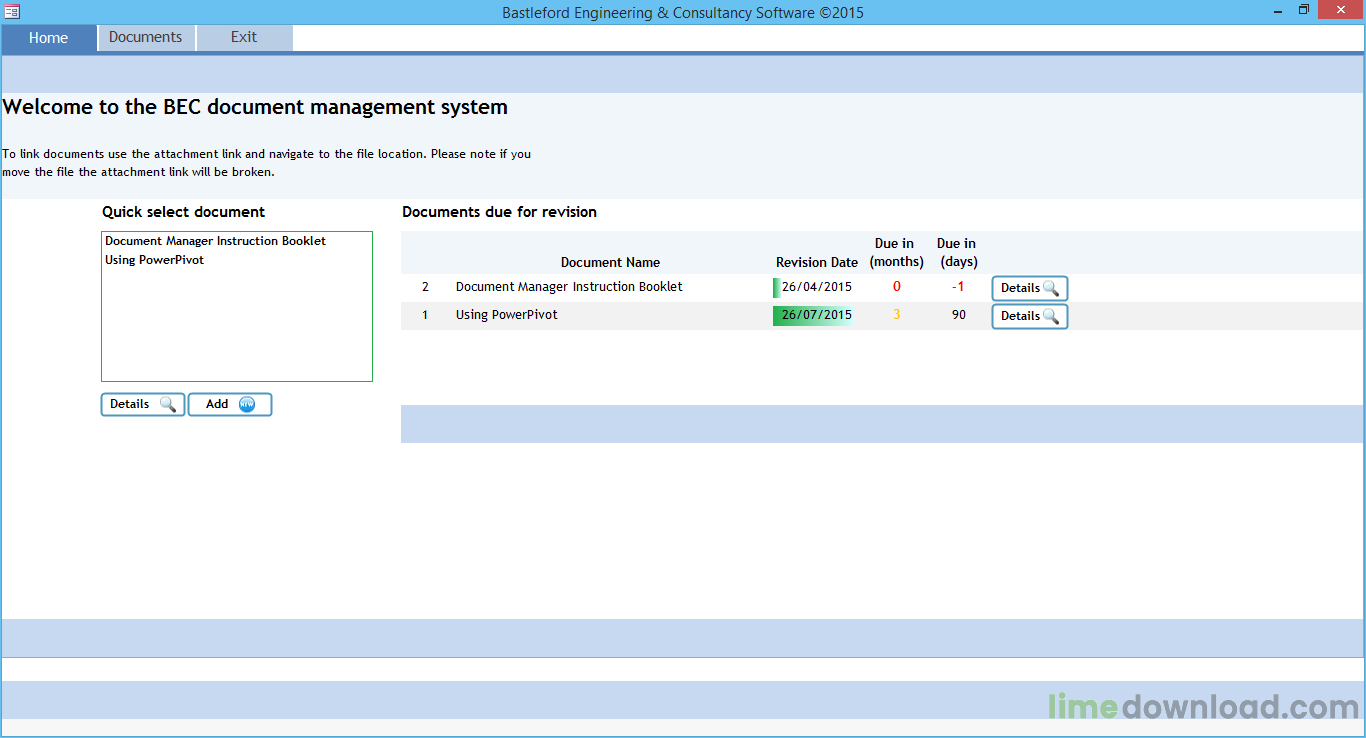Select Document Manager Instruction Booklet in quick list
Image resolution: width=1366 pixels, height=738 pixels.
coord(215,241)
